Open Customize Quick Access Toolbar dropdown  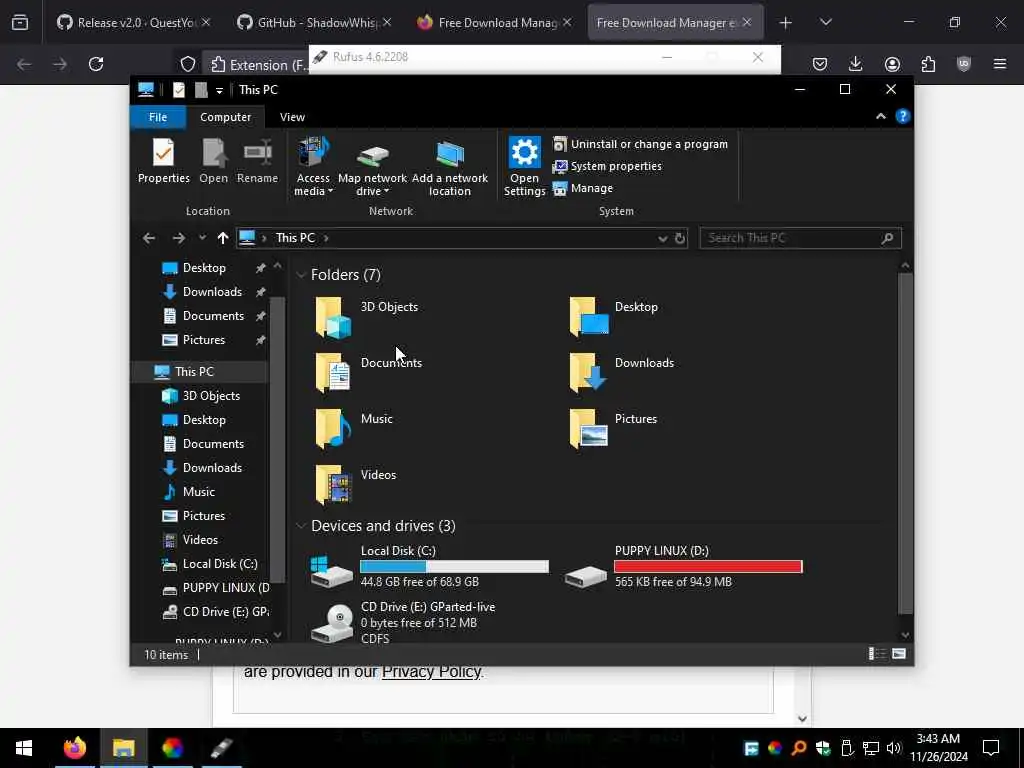point(219,90)
